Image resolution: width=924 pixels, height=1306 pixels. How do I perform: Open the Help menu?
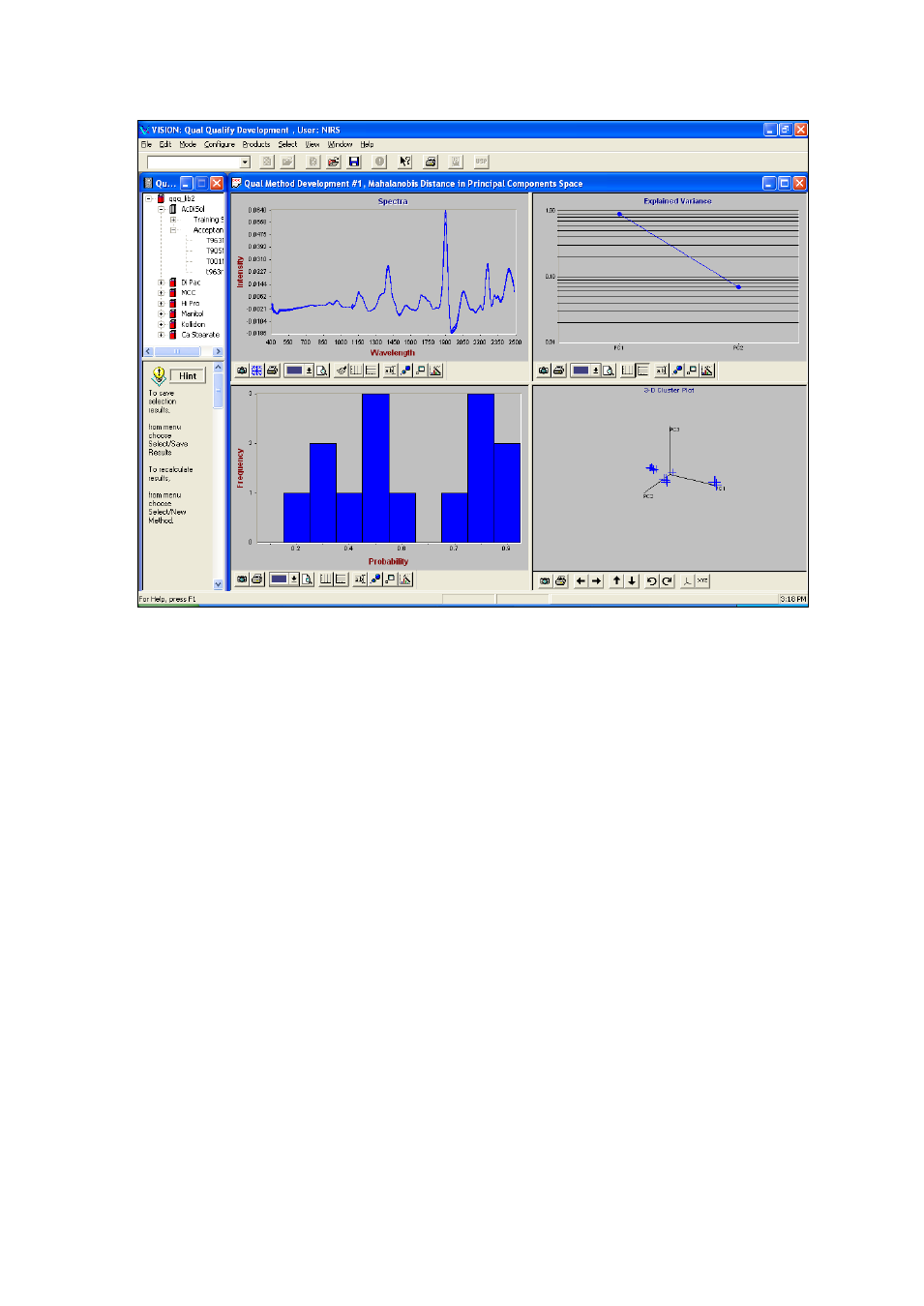367,144
